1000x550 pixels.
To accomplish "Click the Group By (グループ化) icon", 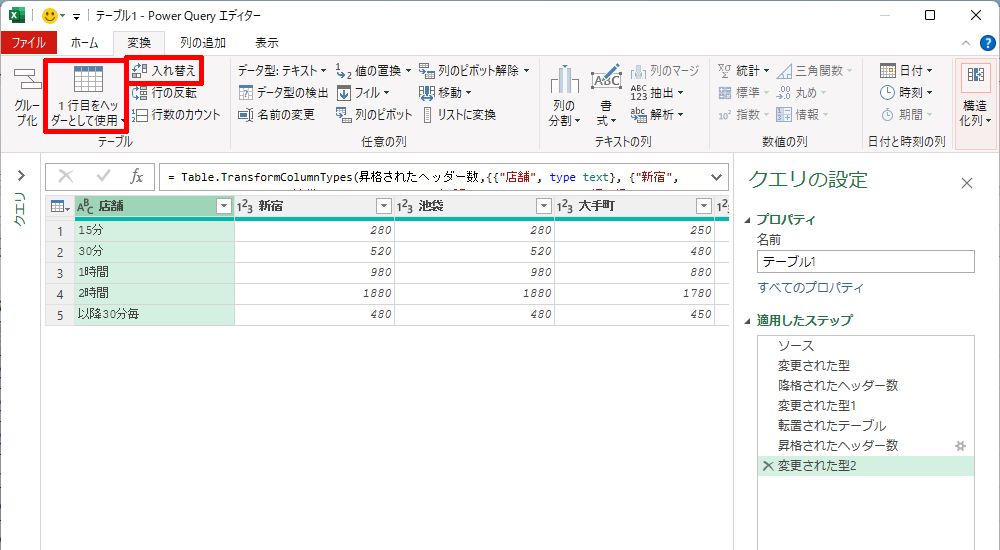I will pos(27,82).
